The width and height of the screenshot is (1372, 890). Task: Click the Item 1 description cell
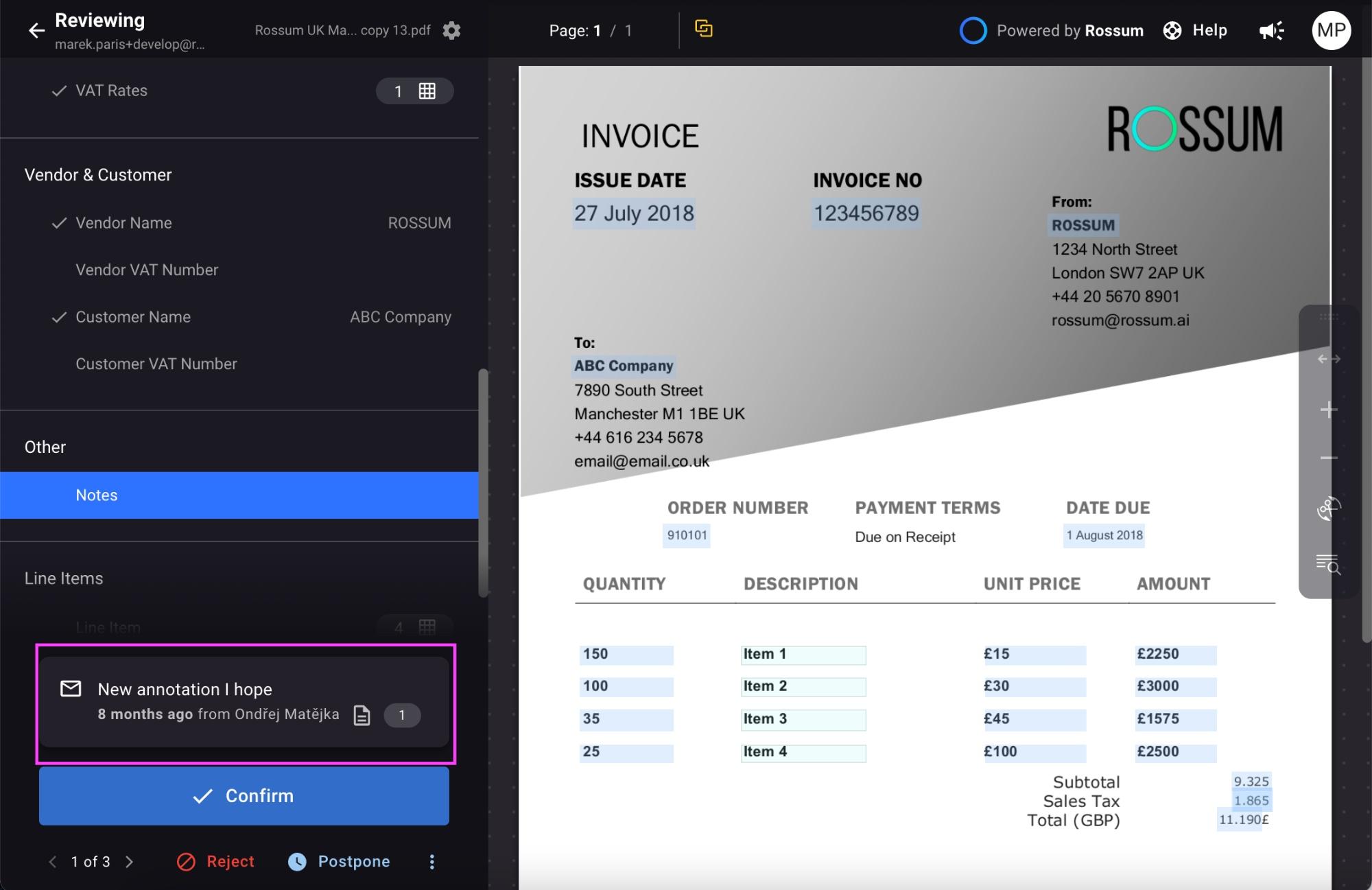click(x=803, y=655)
